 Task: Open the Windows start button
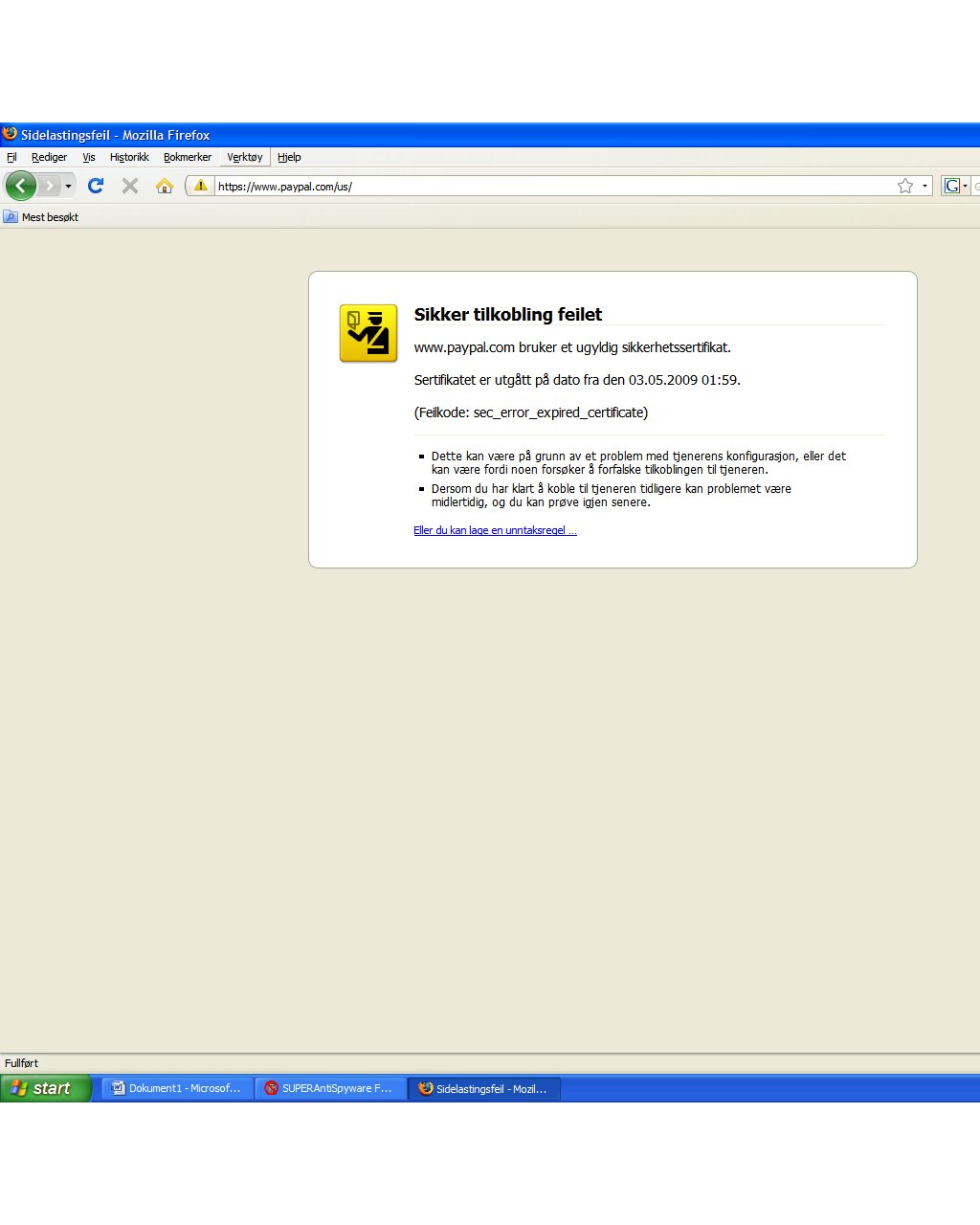[x=46, y=1088]
